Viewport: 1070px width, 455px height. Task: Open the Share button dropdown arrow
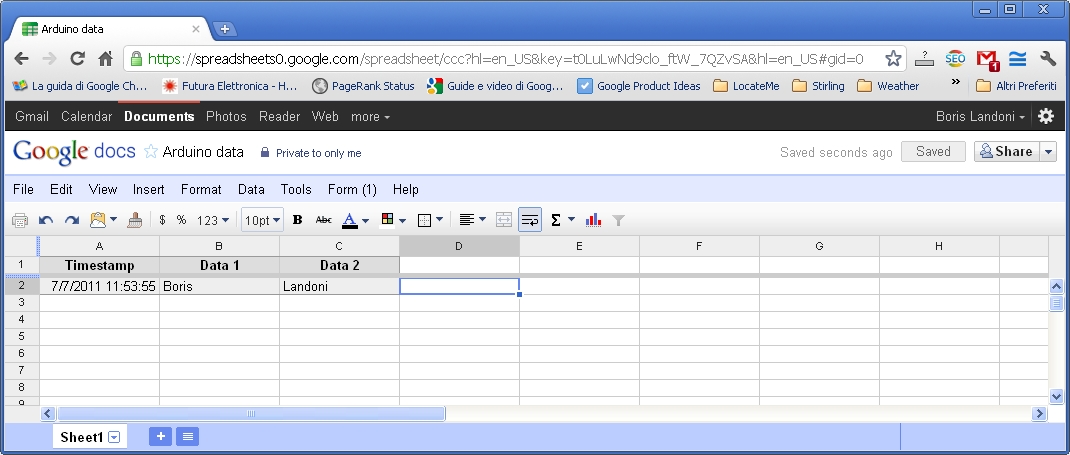[x=1048, y=152]
